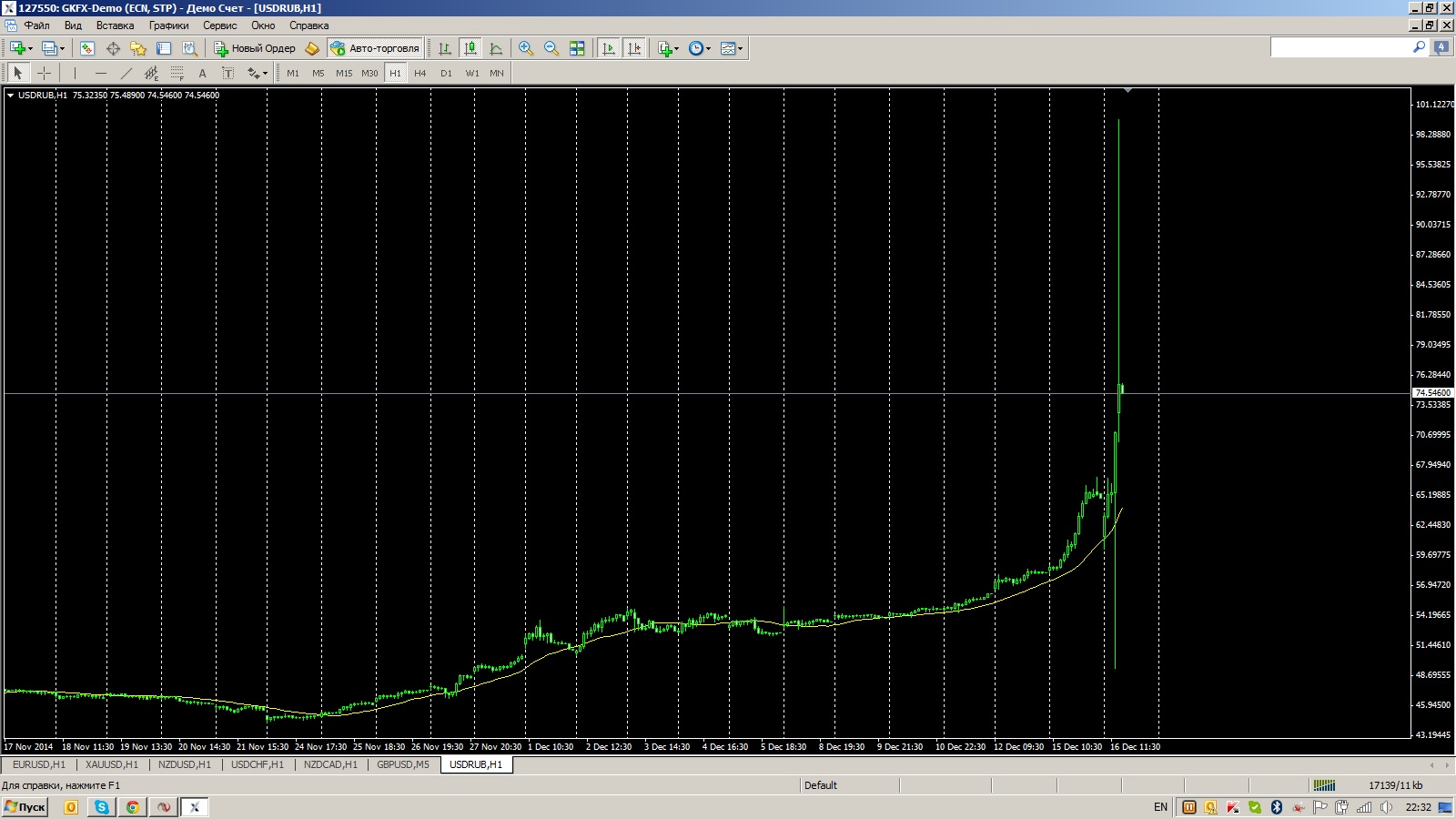The height and width of the screenshot is (819, 1456).
Task: Open the Файл menu
Action: tap(36, 25)
